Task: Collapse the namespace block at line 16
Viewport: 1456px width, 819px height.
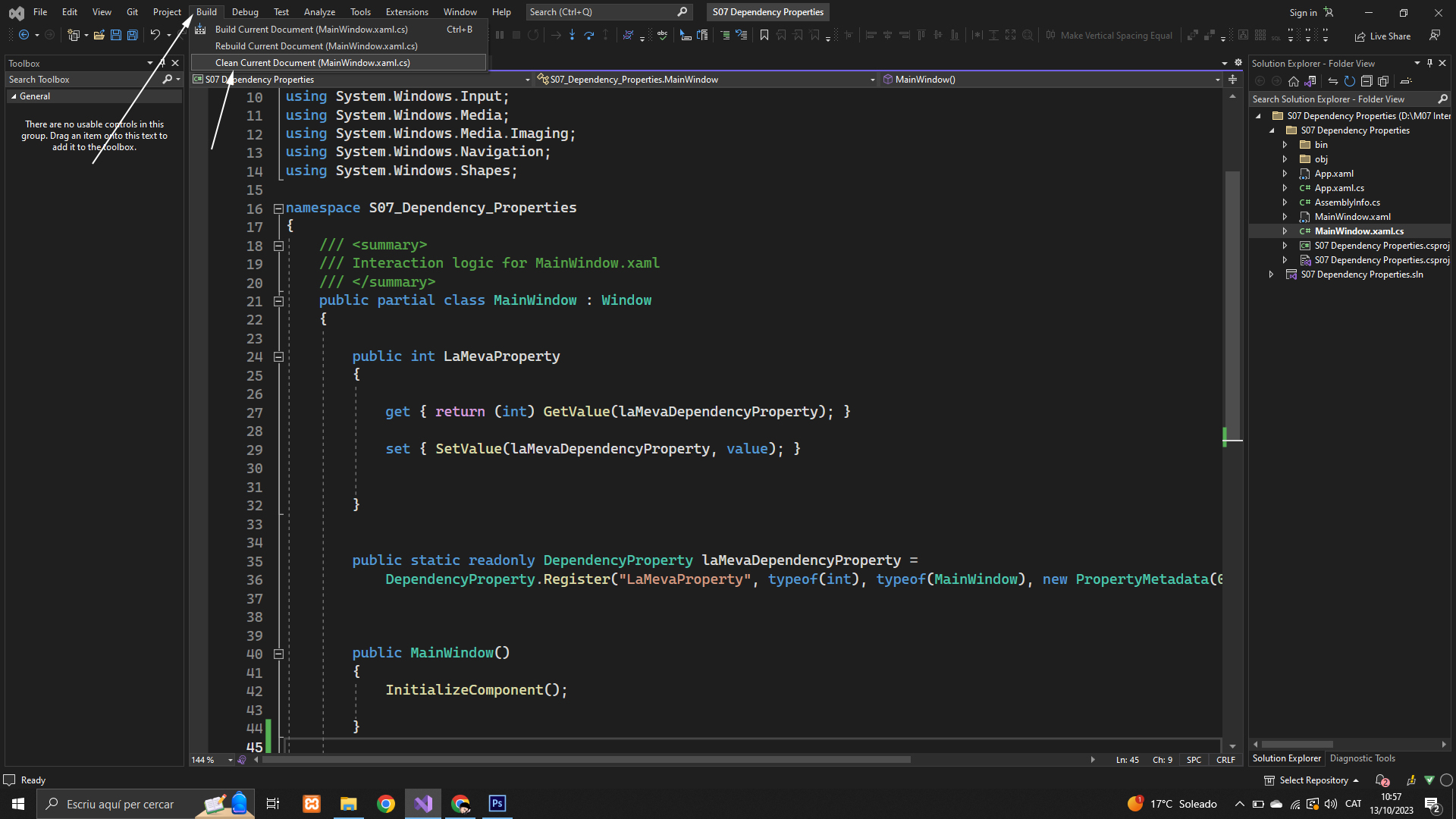Action: (278, 209)
